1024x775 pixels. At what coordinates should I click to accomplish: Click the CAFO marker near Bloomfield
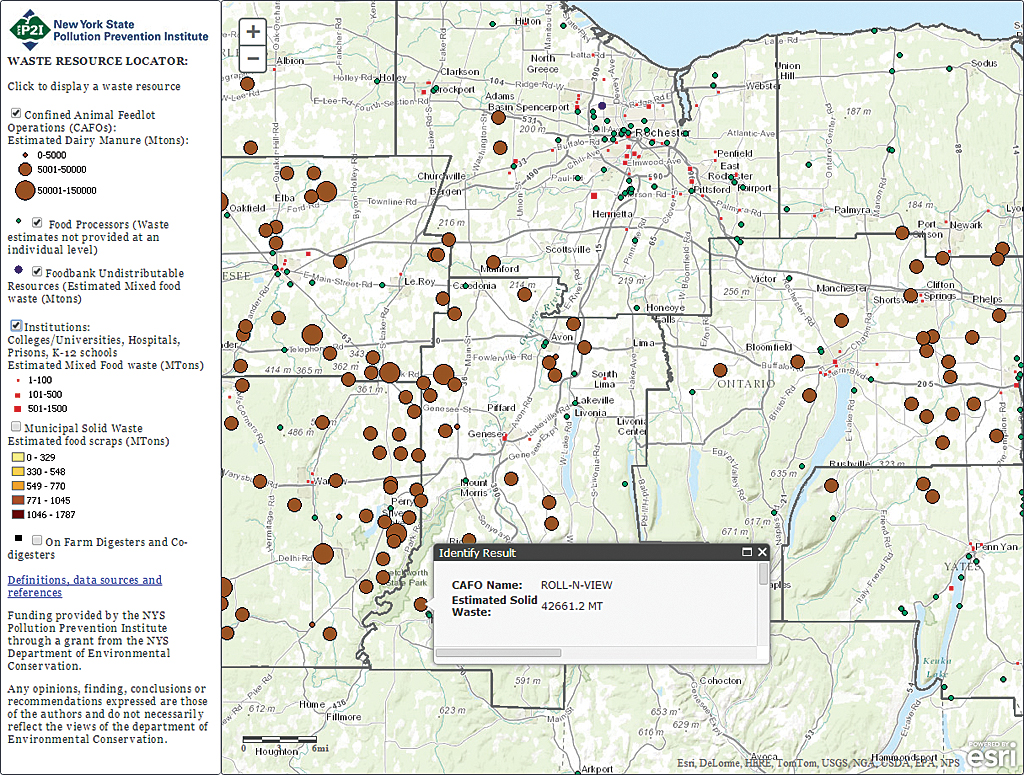[x=797, y=361]
